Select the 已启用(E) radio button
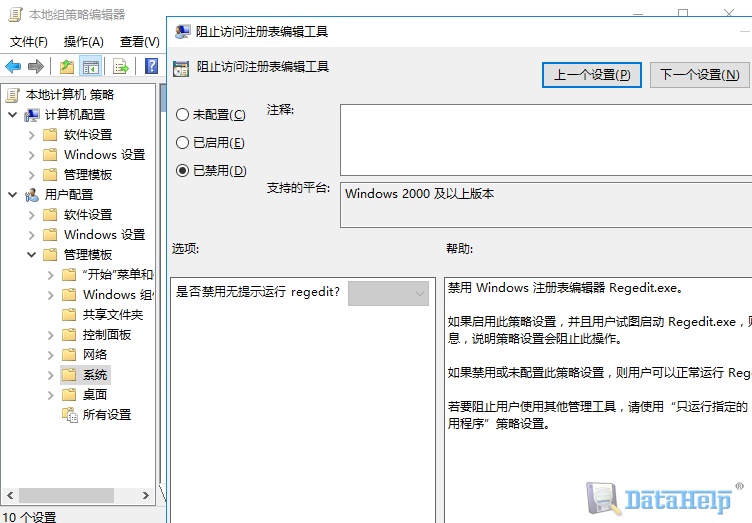Image resolution: width=752 pixels, height=523 pixels. point(182,142)
